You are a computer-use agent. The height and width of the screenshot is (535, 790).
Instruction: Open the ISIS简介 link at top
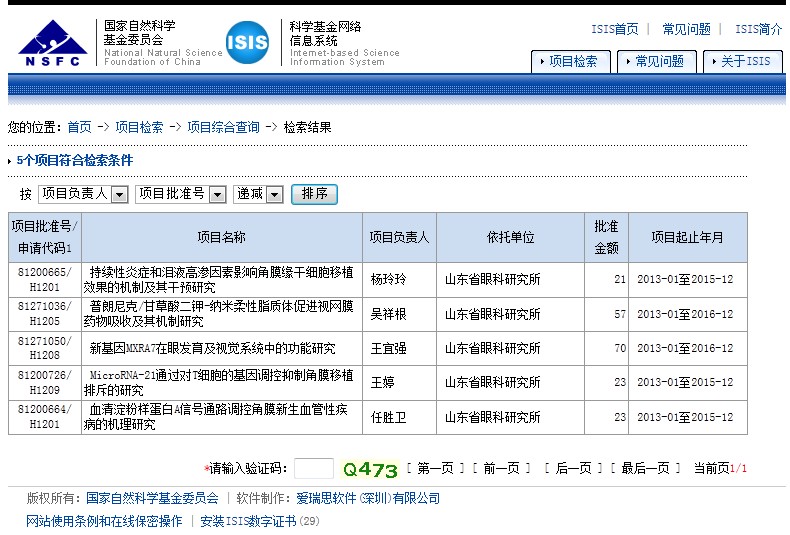(758, 29)
